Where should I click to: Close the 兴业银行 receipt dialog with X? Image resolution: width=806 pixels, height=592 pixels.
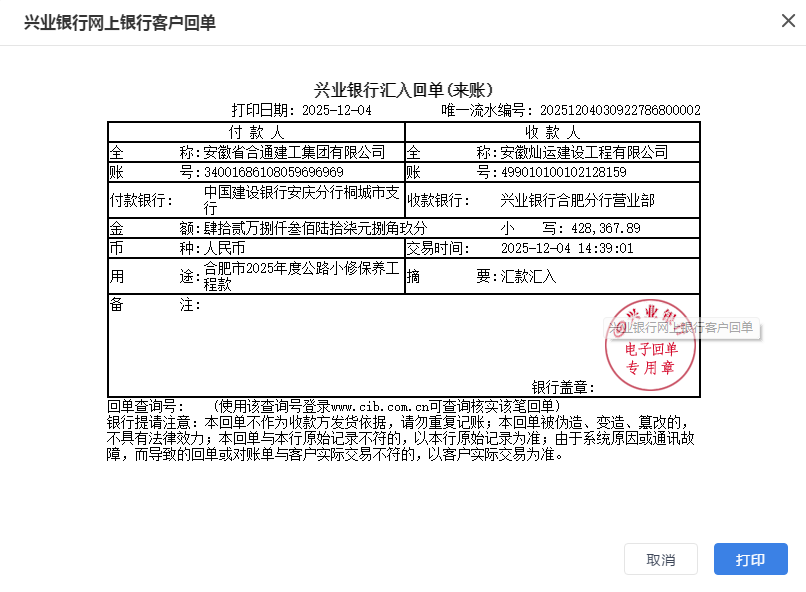[x=787, y=21]
